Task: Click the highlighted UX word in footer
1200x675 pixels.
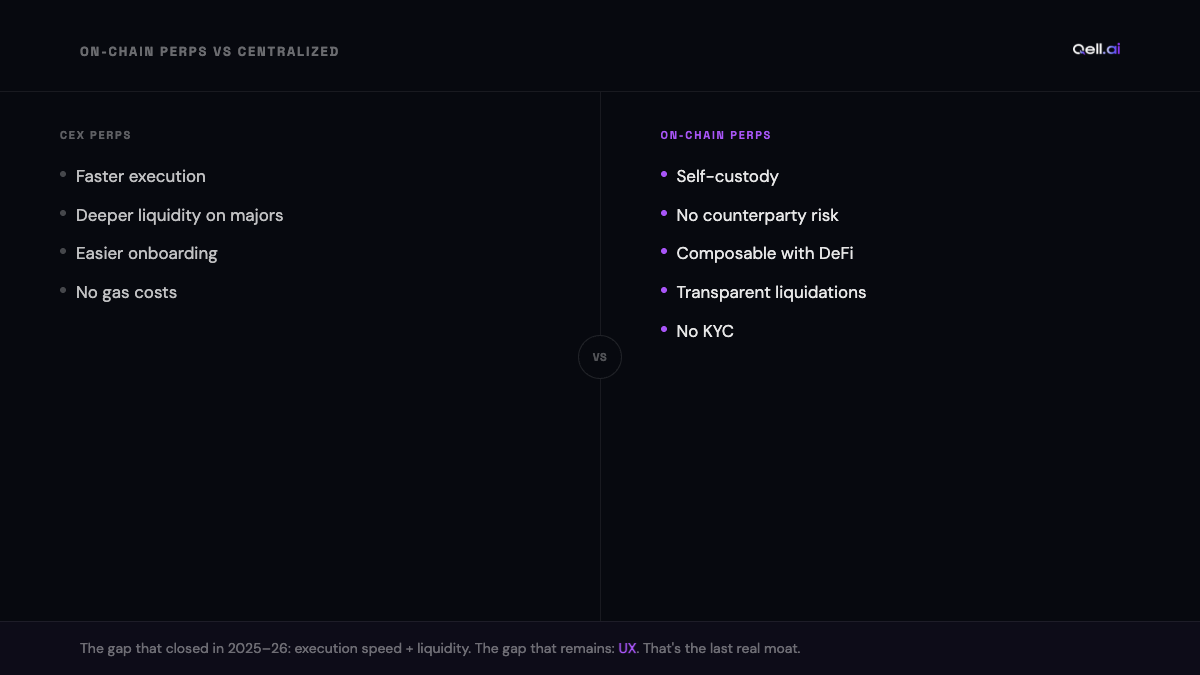Action: (627, 648)
